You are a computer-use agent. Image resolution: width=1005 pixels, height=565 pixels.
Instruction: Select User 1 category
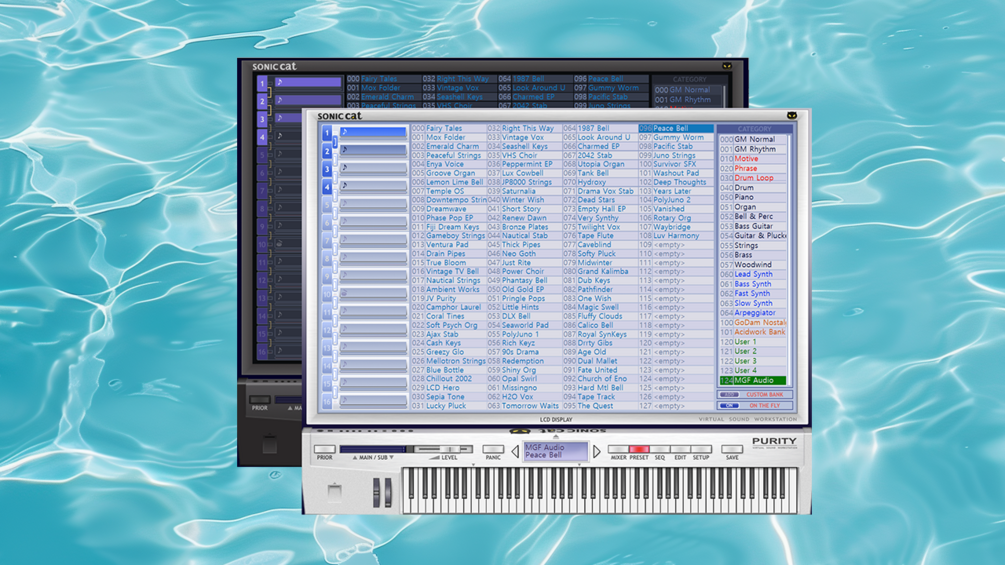pyautogui.click(x=752, y=341)
